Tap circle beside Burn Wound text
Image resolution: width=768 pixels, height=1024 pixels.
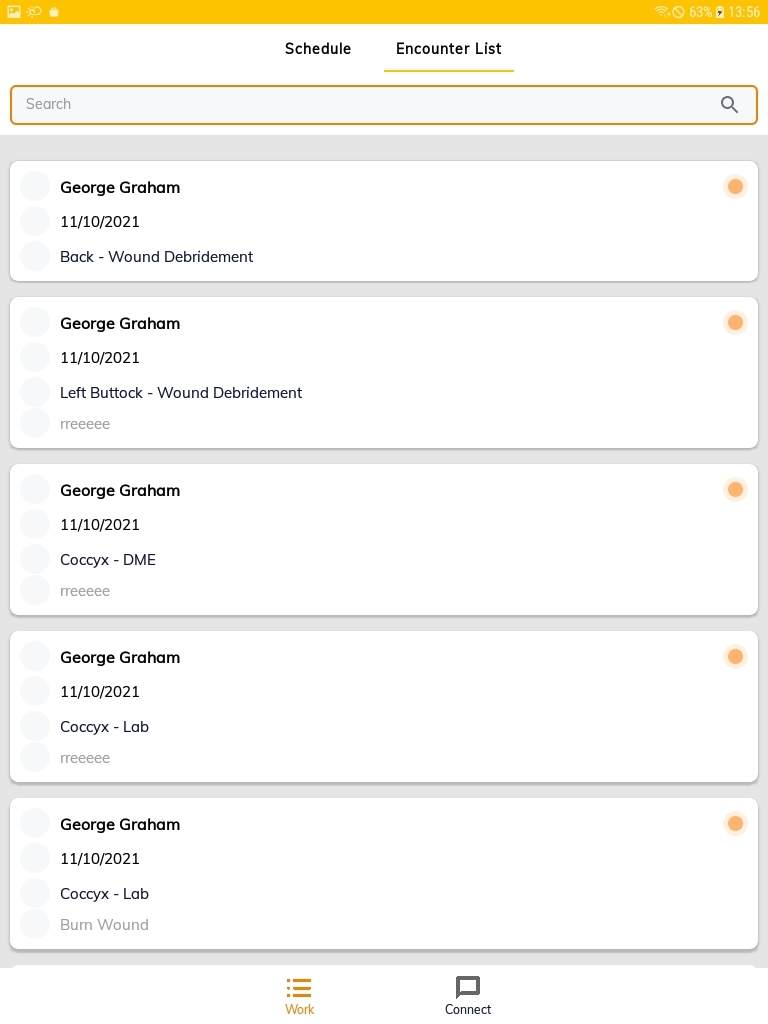pyautogui.click(x=35, y=924)
